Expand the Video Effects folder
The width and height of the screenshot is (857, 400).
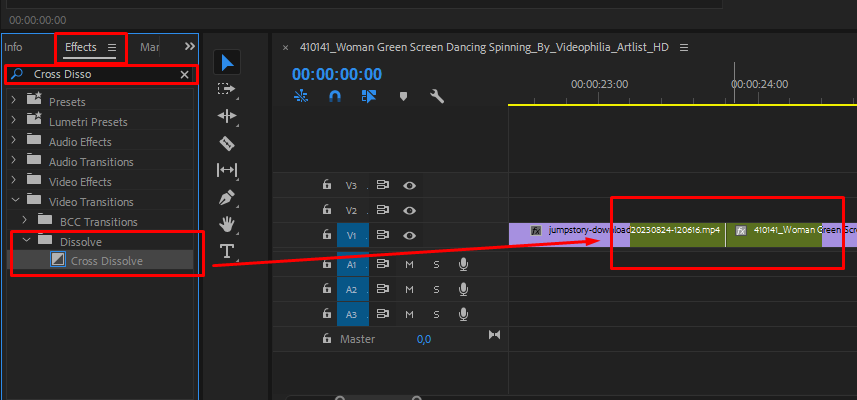click(14, 180)
